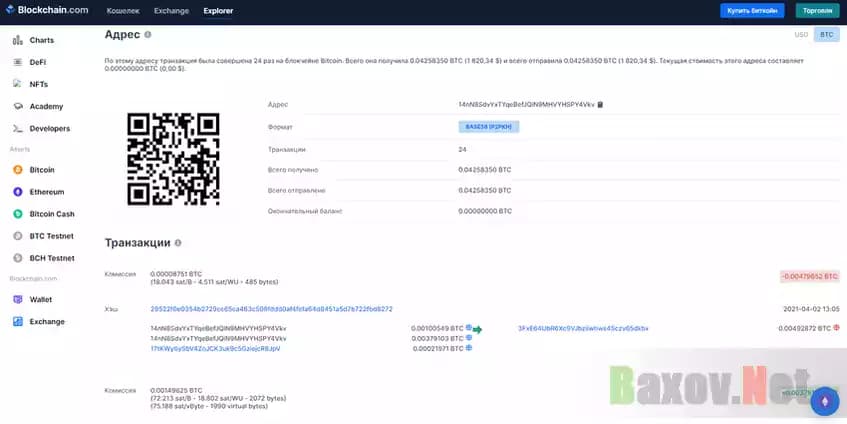Click the Ethereum asset icon
Viewport: 847px width, 424px height.
click(x=18, y=192)
